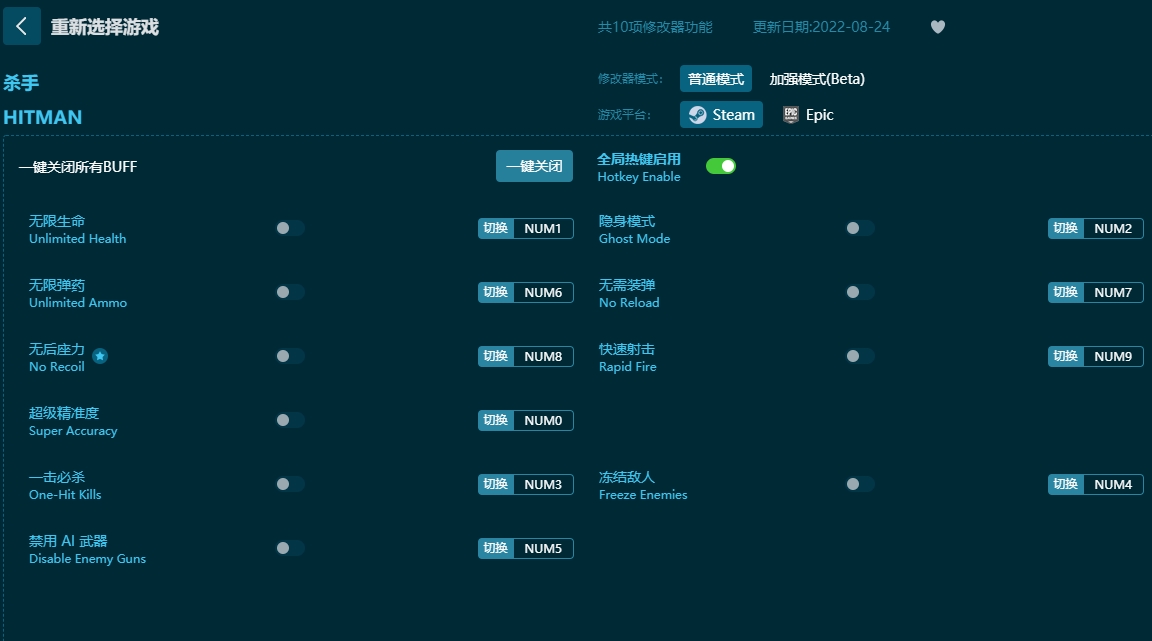Select 普通模式 trainer mode tab
1152x641 pixels.
pyautogui.click(x=716, y=79)
